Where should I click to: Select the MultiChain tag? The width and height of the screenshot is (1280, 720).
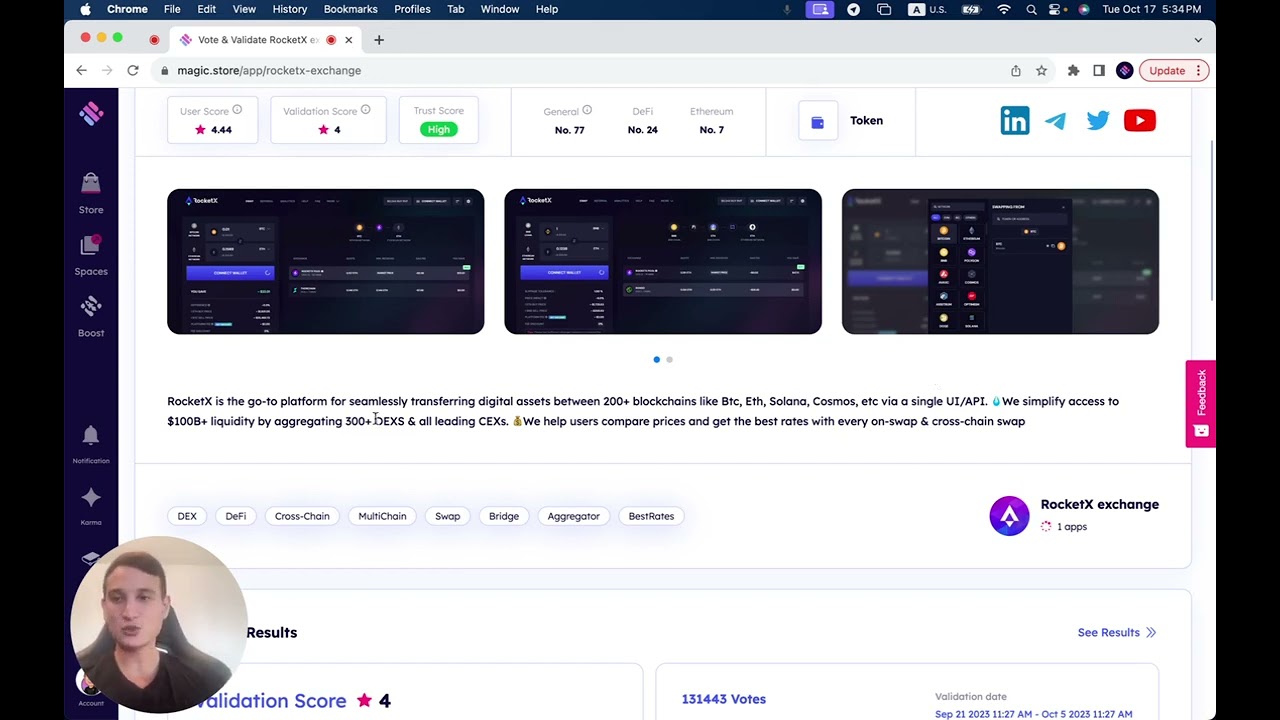pyautogui.click(x=382, y=516)
